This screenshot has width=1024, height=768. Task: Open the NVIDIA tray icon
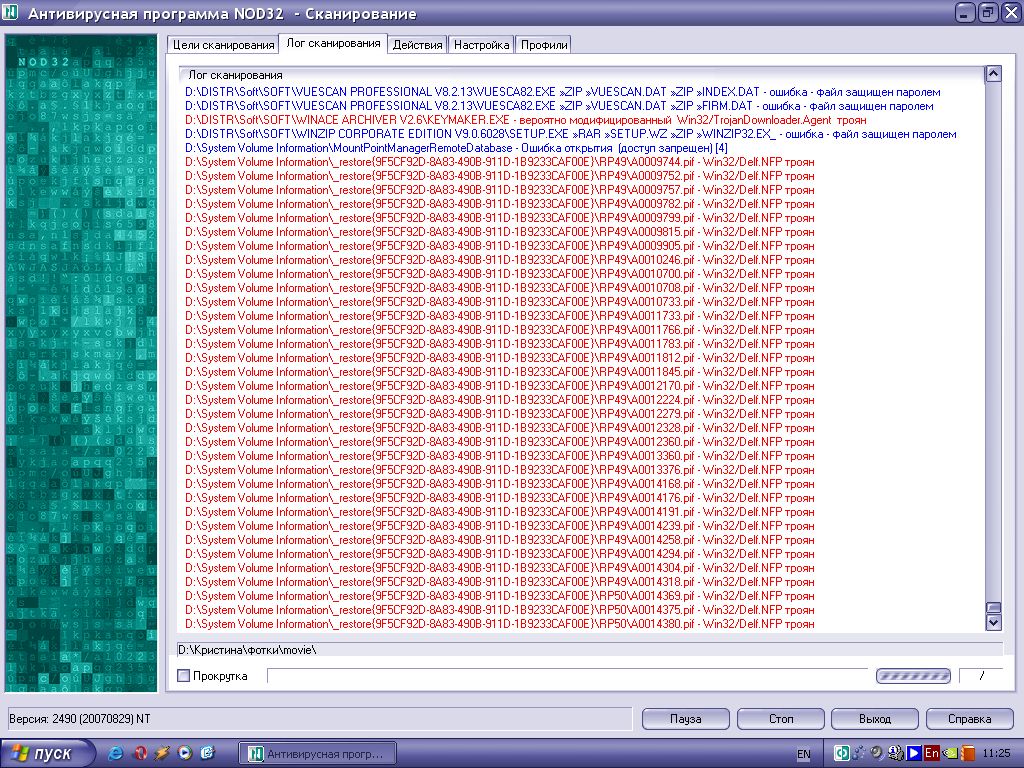click(x=950, y=753)
